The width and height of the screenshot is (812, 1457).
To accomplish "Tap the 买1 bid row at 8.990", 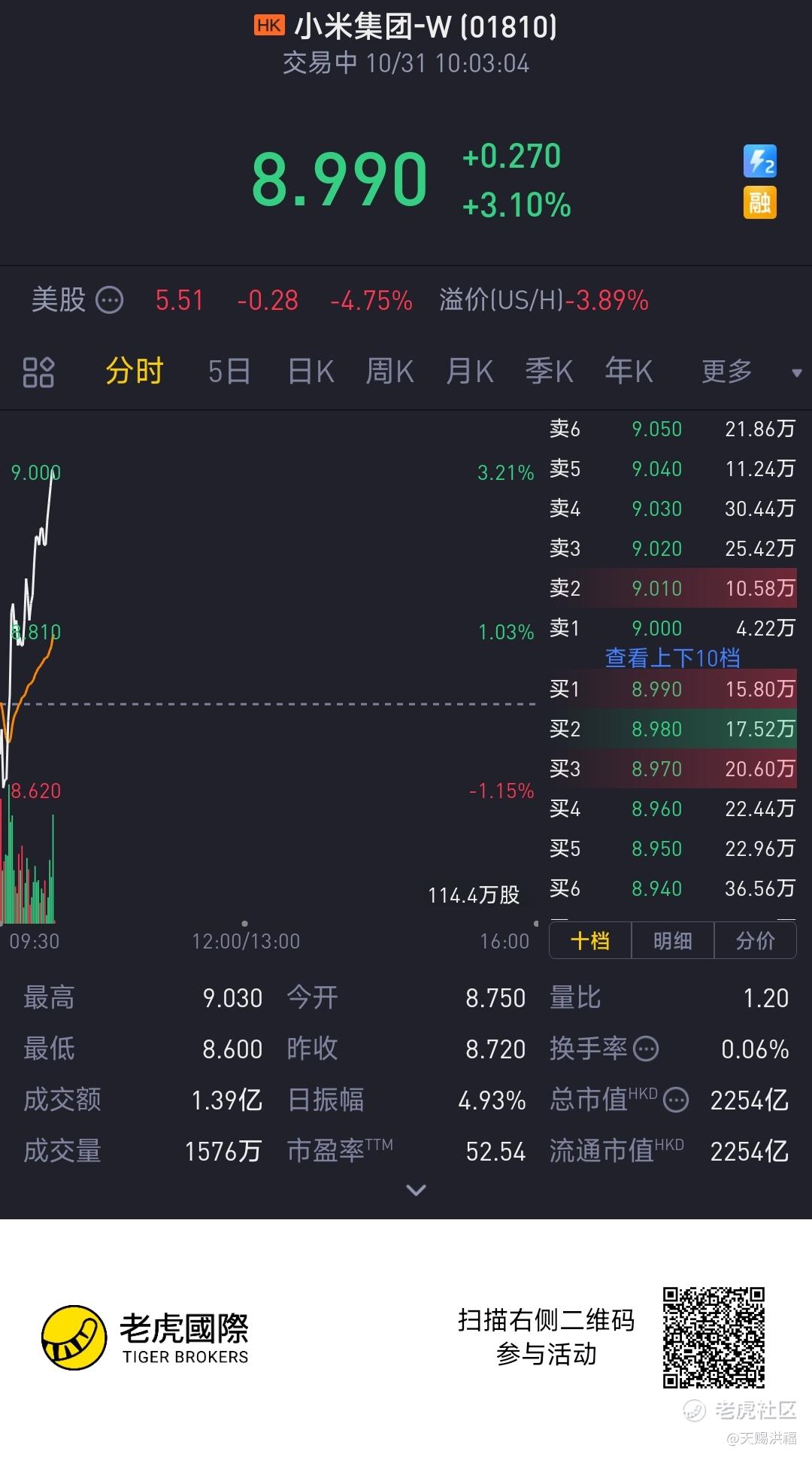I will pyautogui.click(x=672, y=689).
